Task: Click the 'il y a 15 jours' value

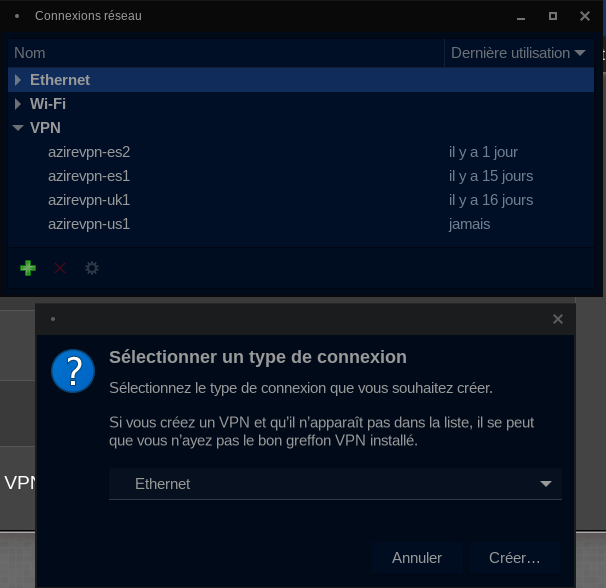Action: (491, 176)
